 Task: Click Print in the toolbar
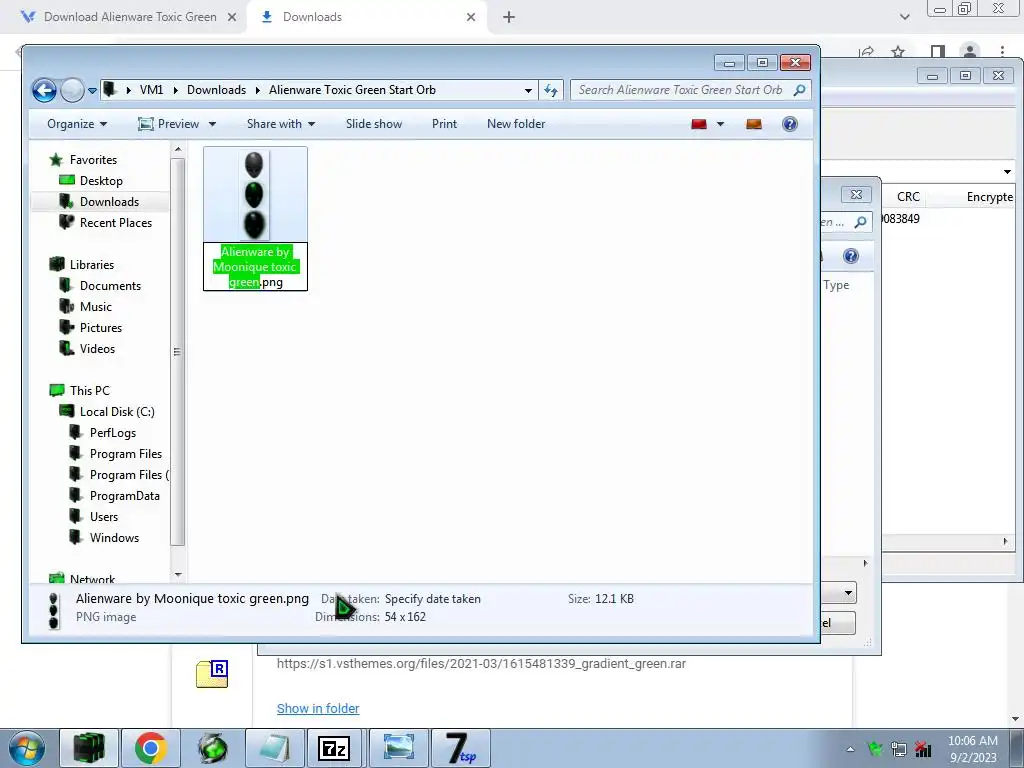pyautogui.click(x=444, y=124)
